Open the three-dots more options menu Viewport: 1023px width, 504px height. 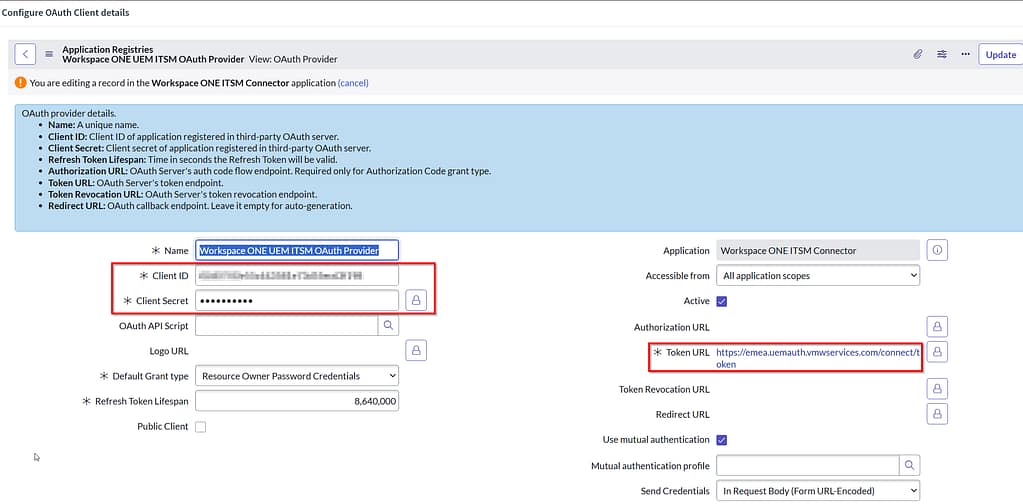pyautogui.click(x=966, y=54)
